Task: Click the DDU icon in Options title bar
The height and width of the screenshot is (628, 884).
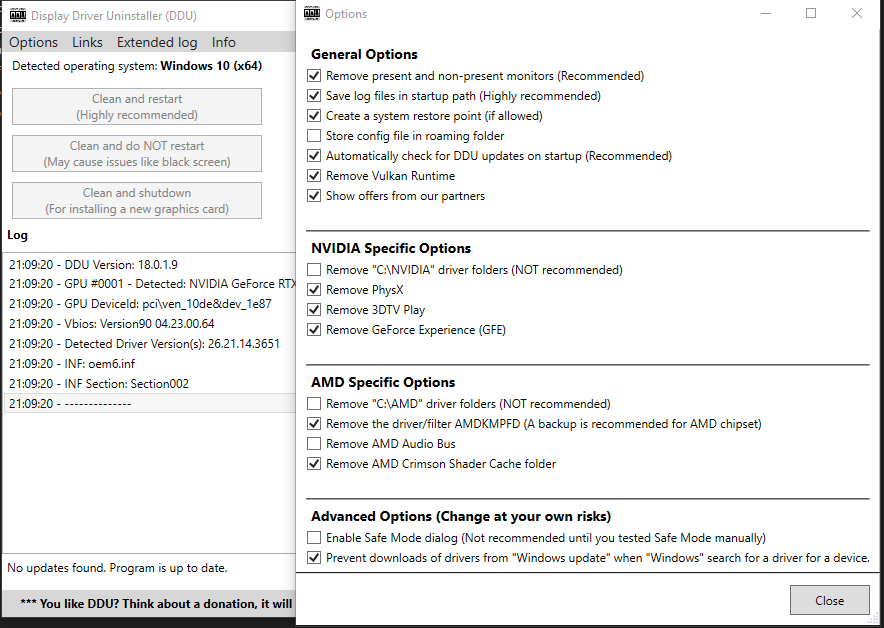Action: [x=312, y=13]
